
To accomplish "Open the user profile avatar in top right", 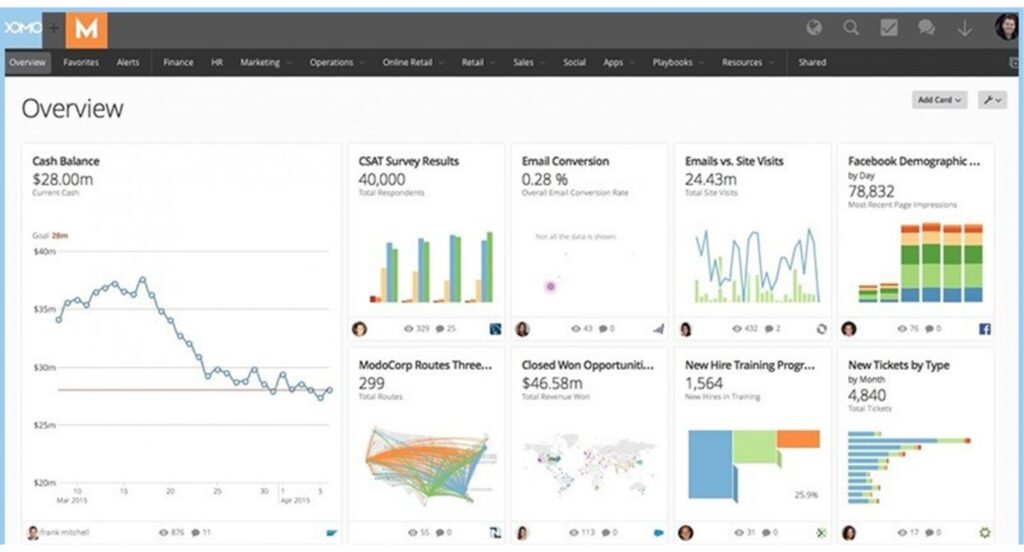I will click(x=1006, y=28).
